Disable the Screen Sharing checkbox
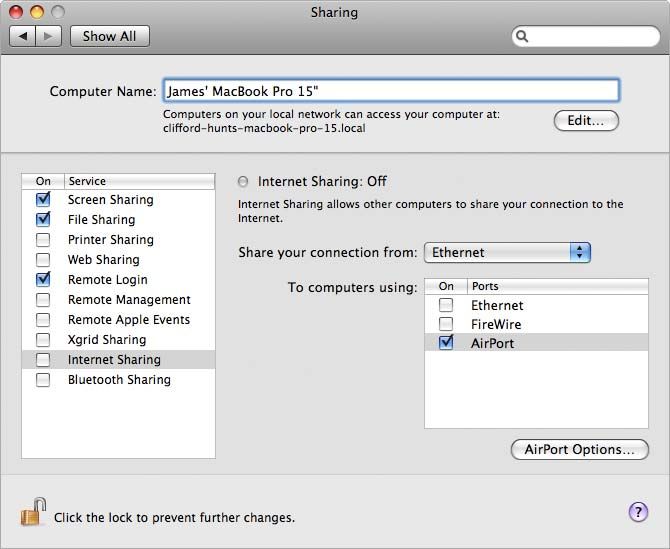This screenshot has width=670, height=549. [43, 200]
